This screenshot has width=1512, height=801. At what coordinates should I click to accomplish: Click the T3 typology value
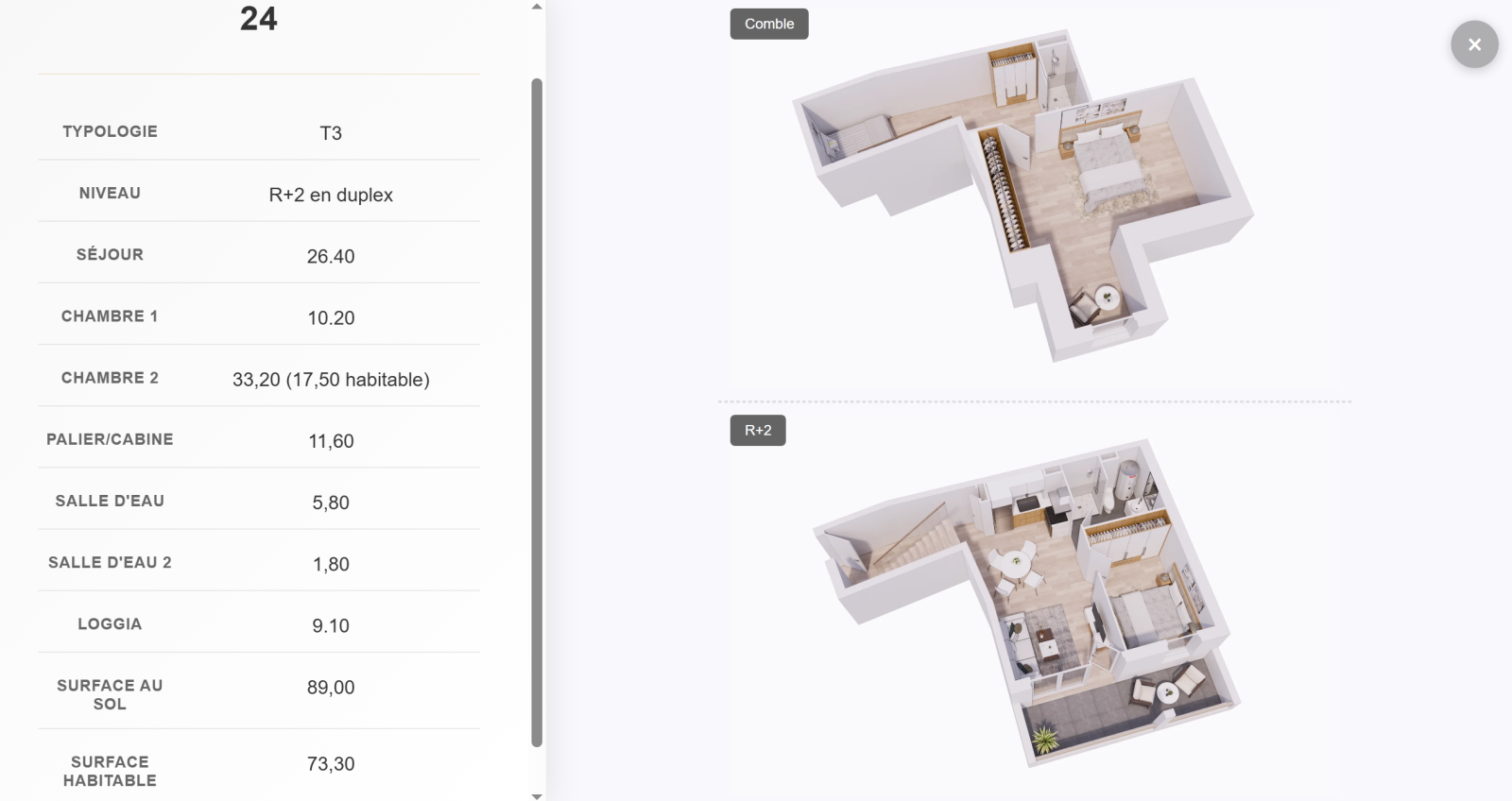pos(331,133)
